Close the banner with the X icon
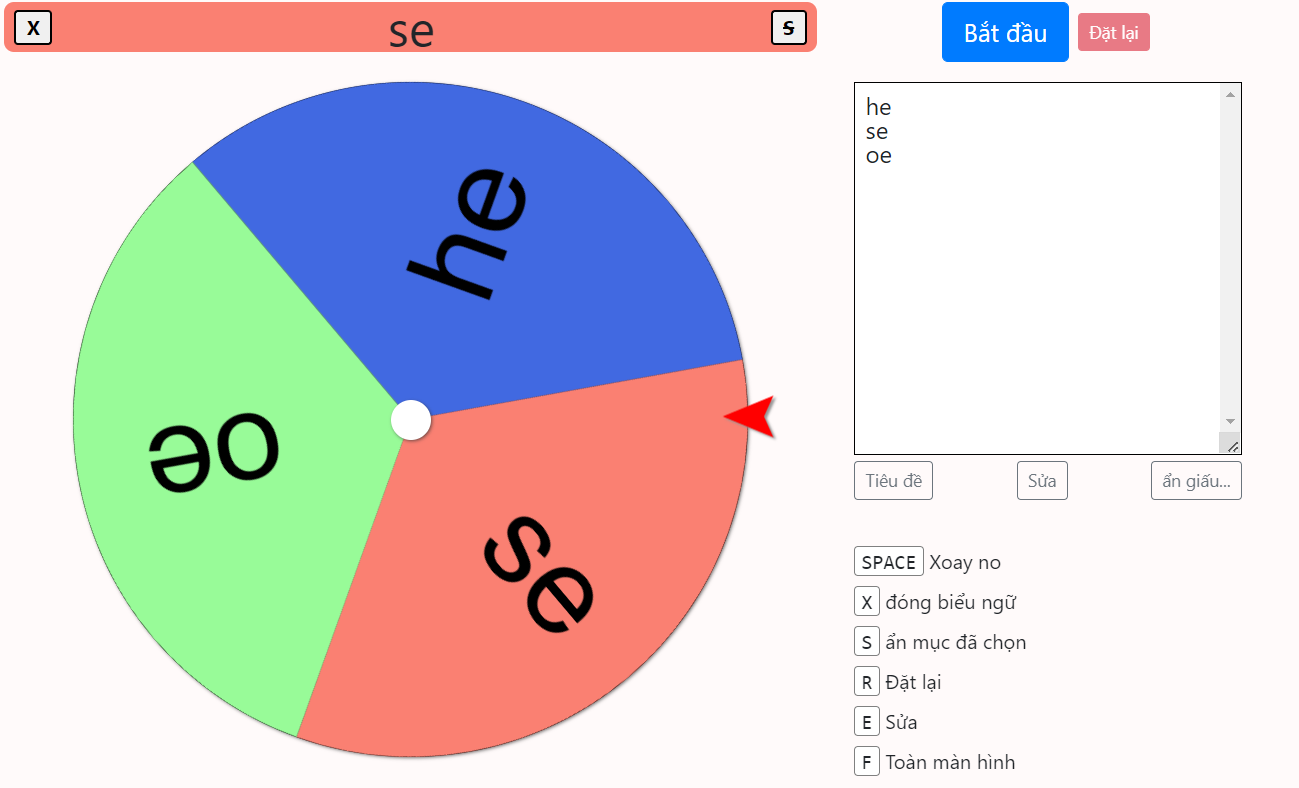 [x=33, y=28]
